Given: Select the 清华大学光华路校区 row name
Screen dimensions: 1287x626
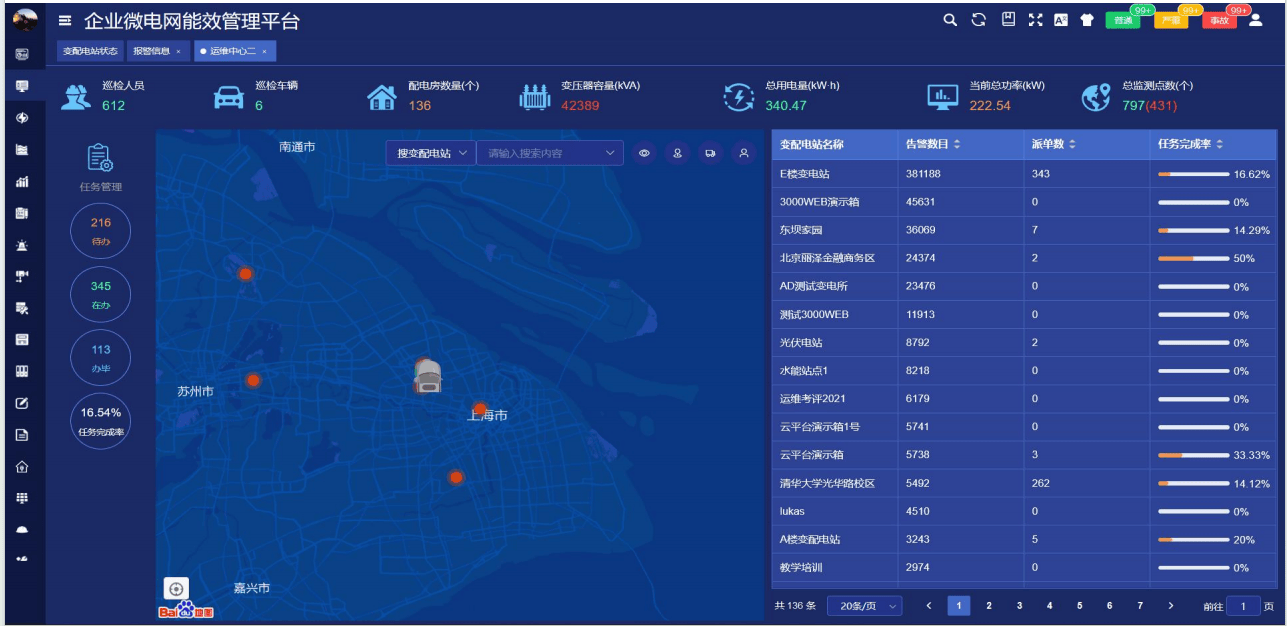Looking at the screenshot, I should coord(827,483).
